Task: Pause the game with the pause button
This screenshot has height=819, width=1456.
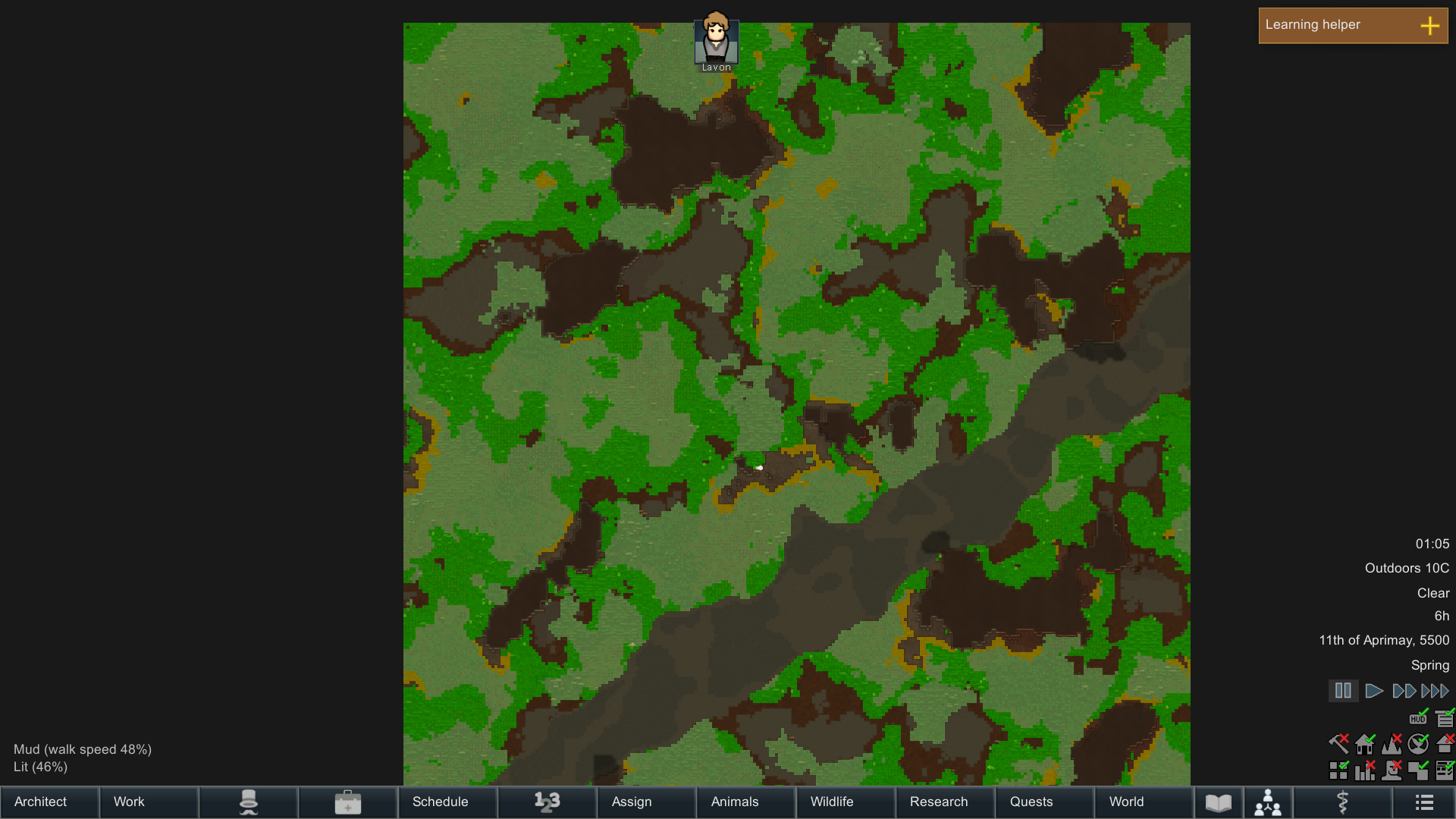Action: (x=1343, y=691)
